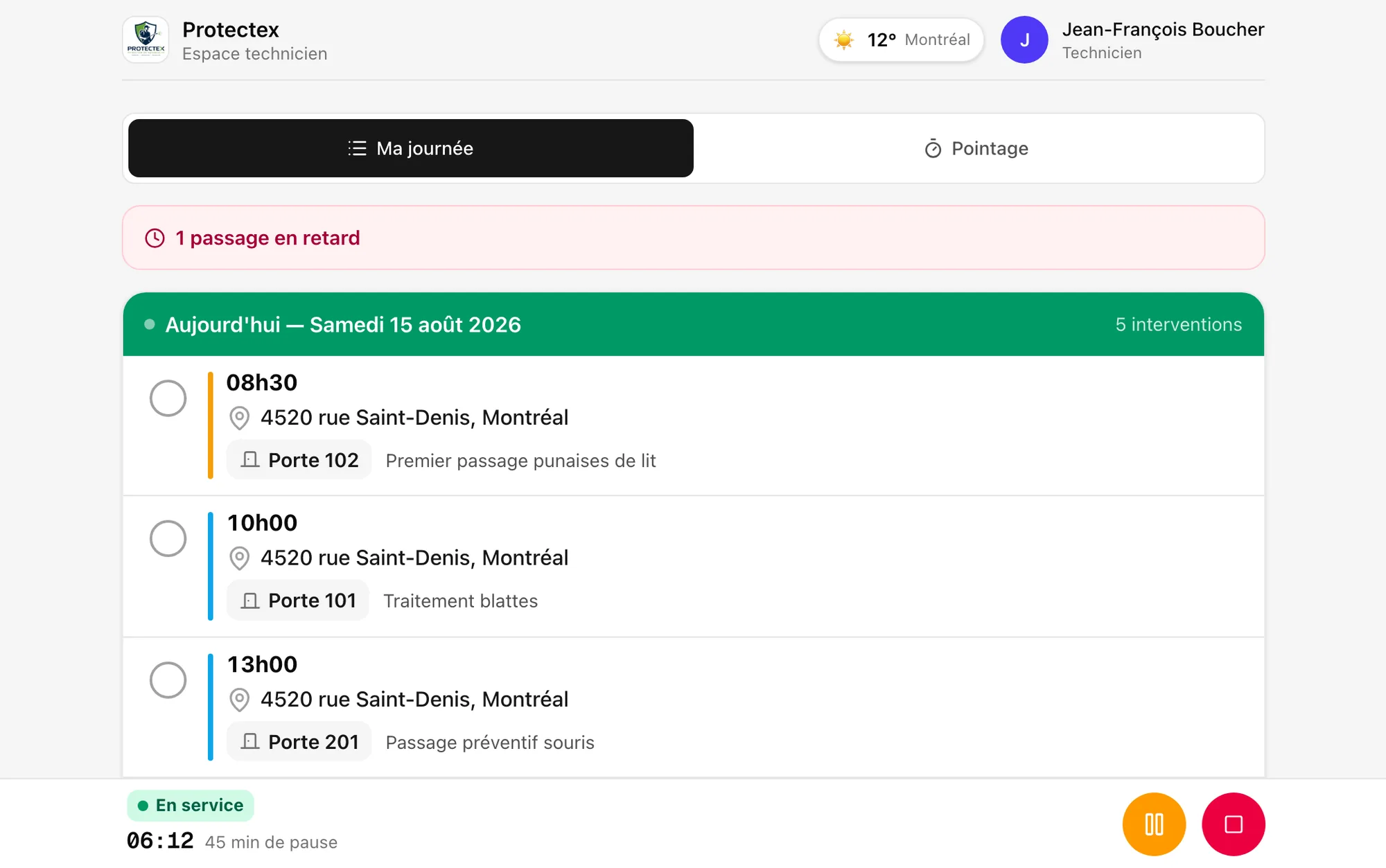Click the 13h00 time label
Viewport: 1386px width, 868px height.
(262, 665)
